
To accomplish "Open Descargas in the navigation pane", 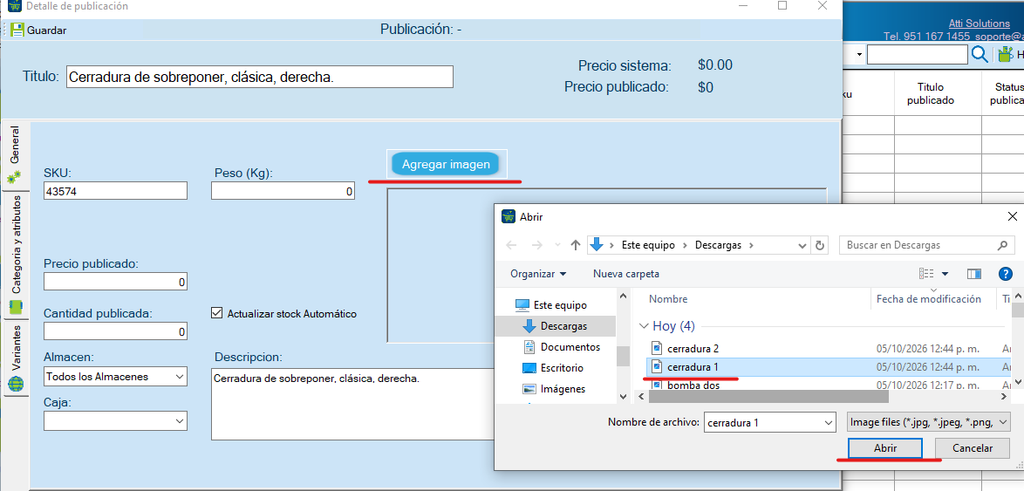I will coord(562,326).
